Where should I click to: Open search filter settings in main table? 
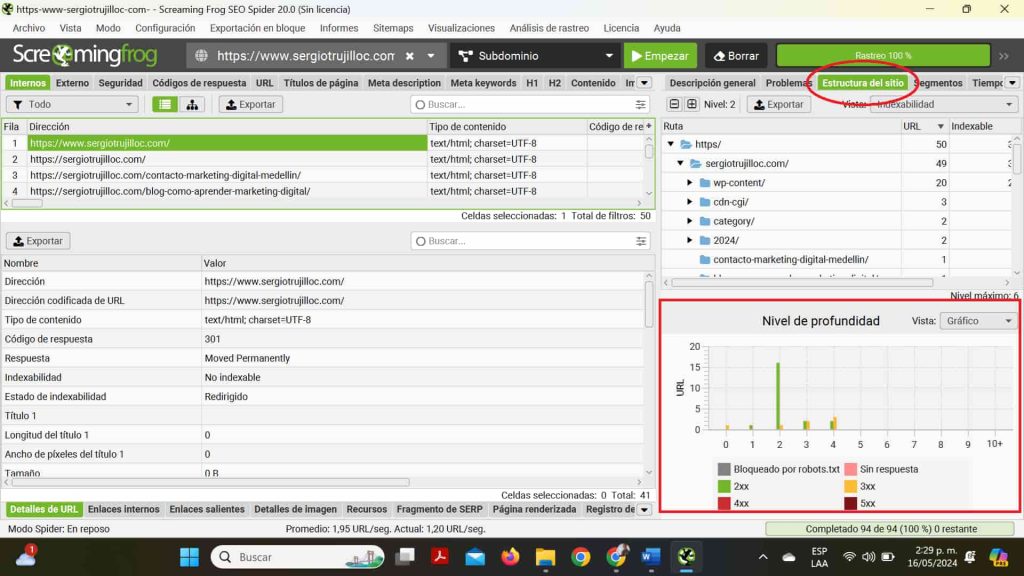pos(641,104)
